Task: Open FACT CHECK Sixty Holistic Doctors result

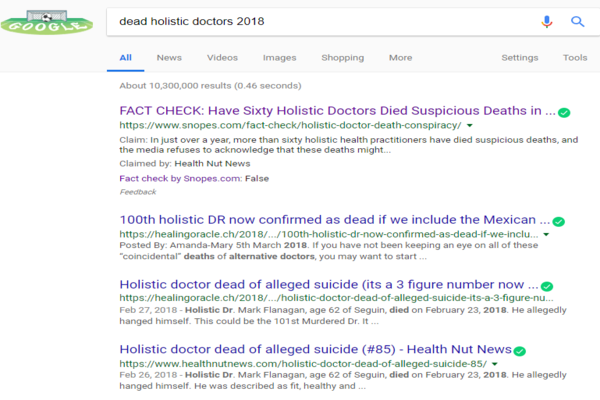Action: (337, 111)
